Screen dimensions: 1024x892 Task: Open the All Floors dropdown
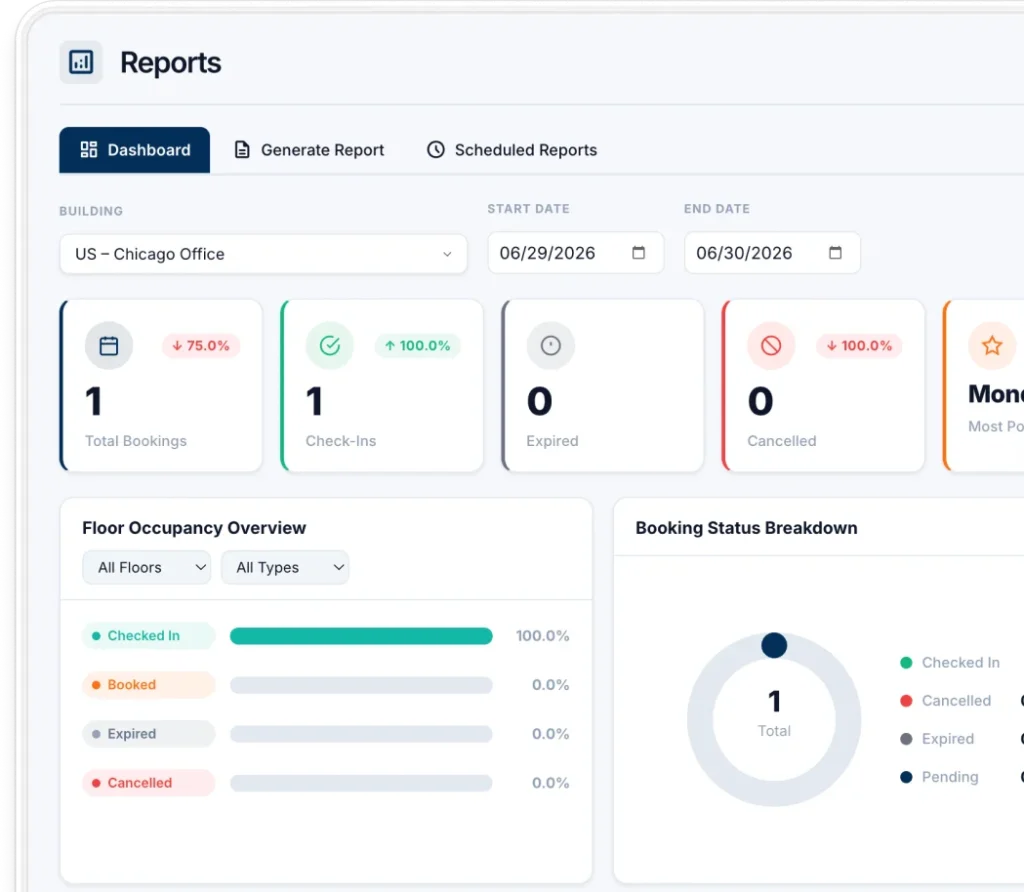tap(147, 567)
